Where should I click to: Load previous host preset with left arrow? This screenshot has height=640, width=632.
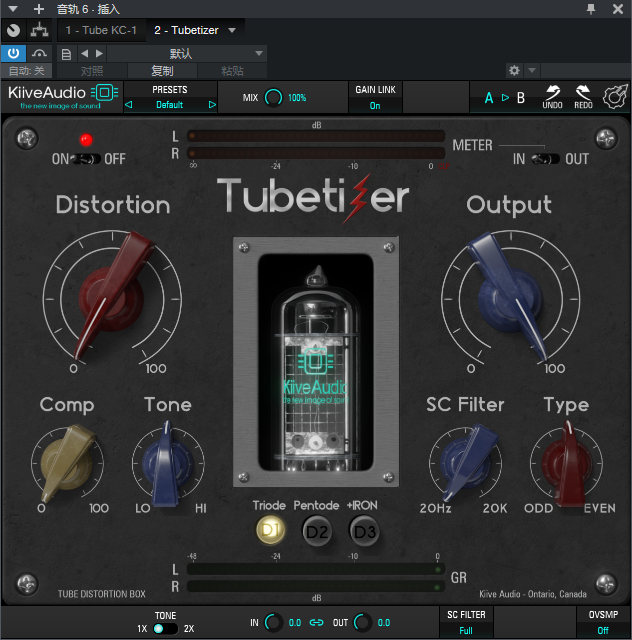pyautogui.click(x=85, y=53)
